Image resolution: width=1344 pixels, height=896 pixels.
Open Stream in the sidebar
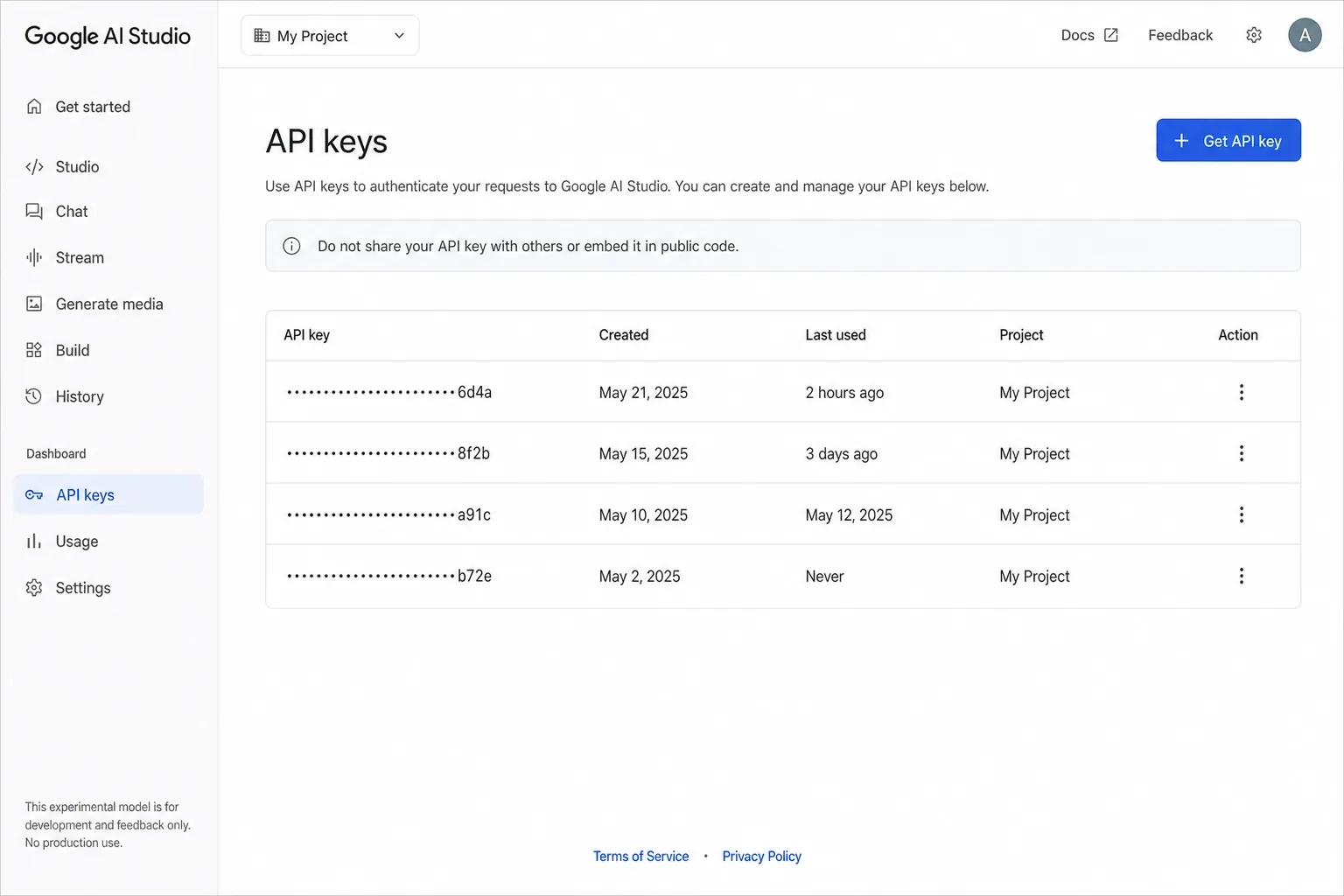click(x=108, y=257)
